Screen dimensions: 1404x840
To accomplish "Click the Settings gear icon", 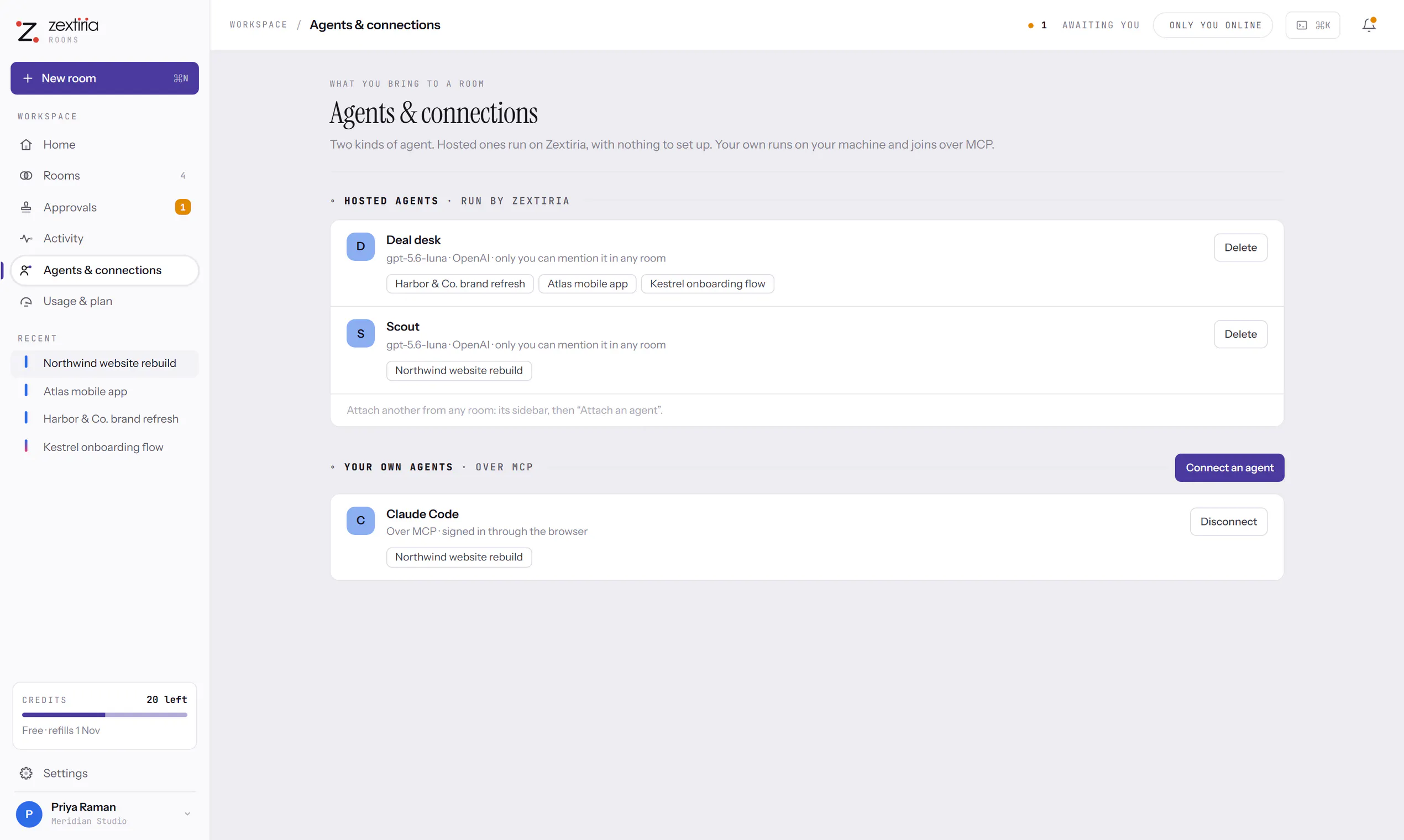I will (26, 773).
